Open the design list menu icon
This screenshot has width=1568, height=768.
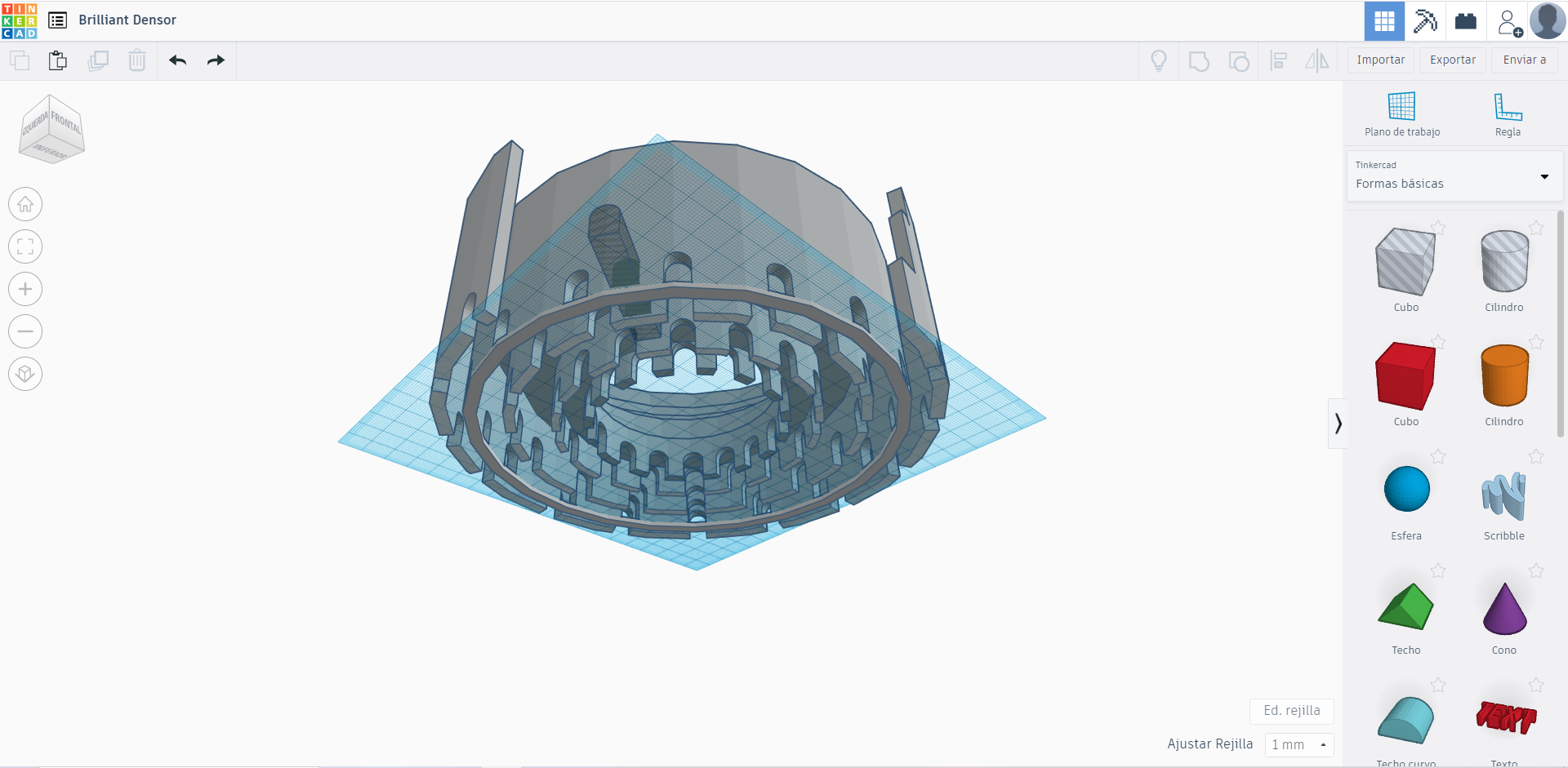[57, 20]
